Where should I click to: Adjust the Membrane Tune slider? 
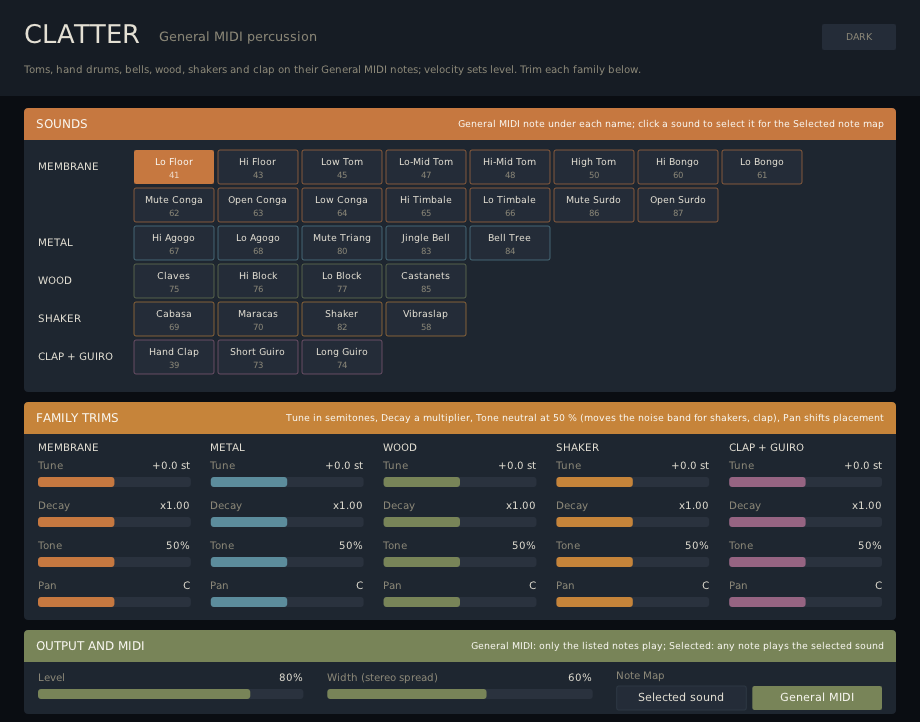[114, 482]
